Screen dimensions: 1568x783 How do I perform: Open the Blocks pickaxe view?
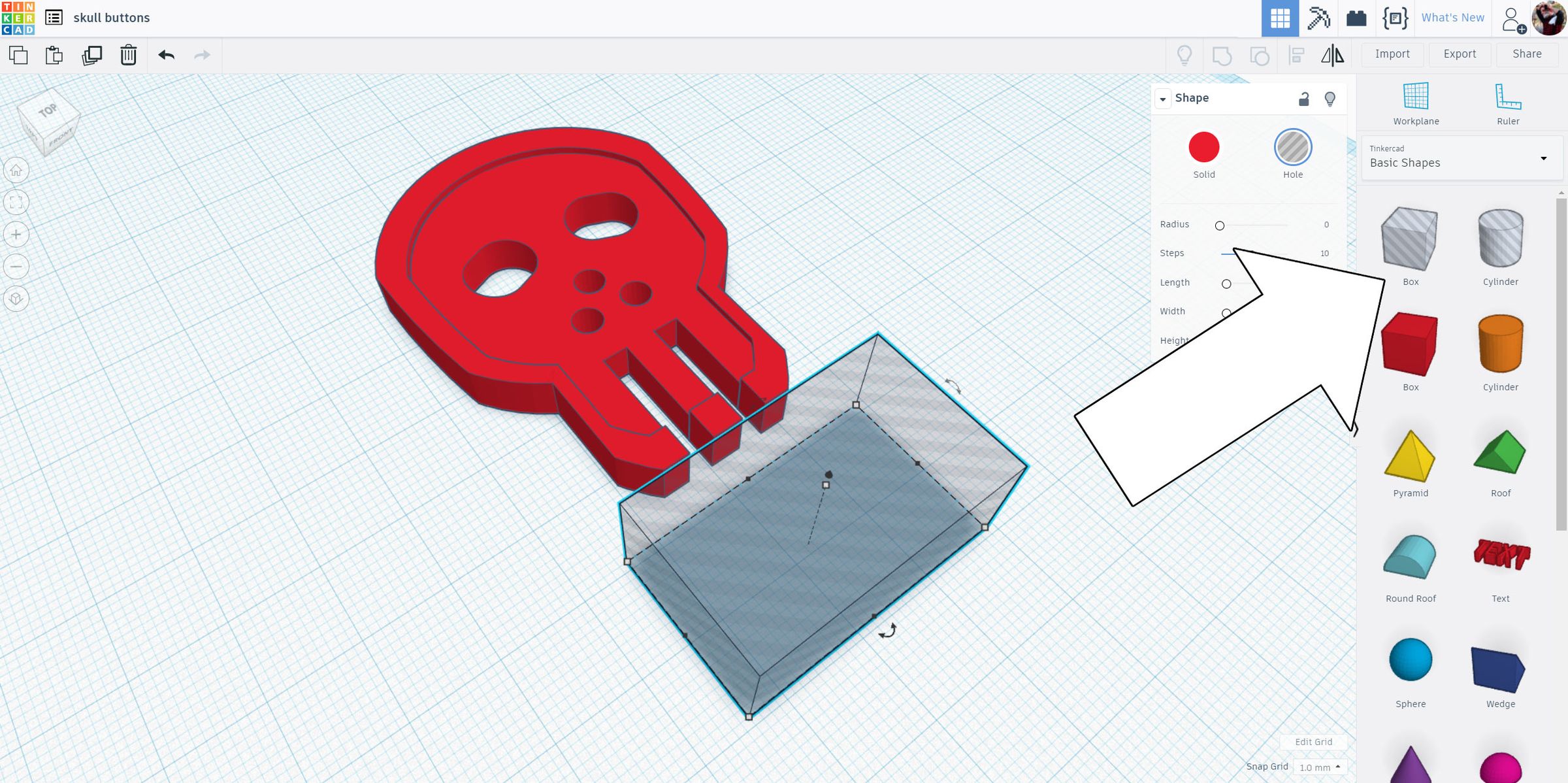tap(1318, 18)
